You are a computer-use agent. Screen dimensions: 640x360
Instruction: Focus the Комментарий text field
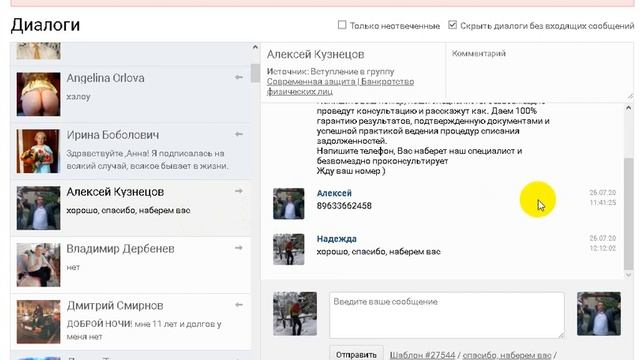click(x=540, y=71)
